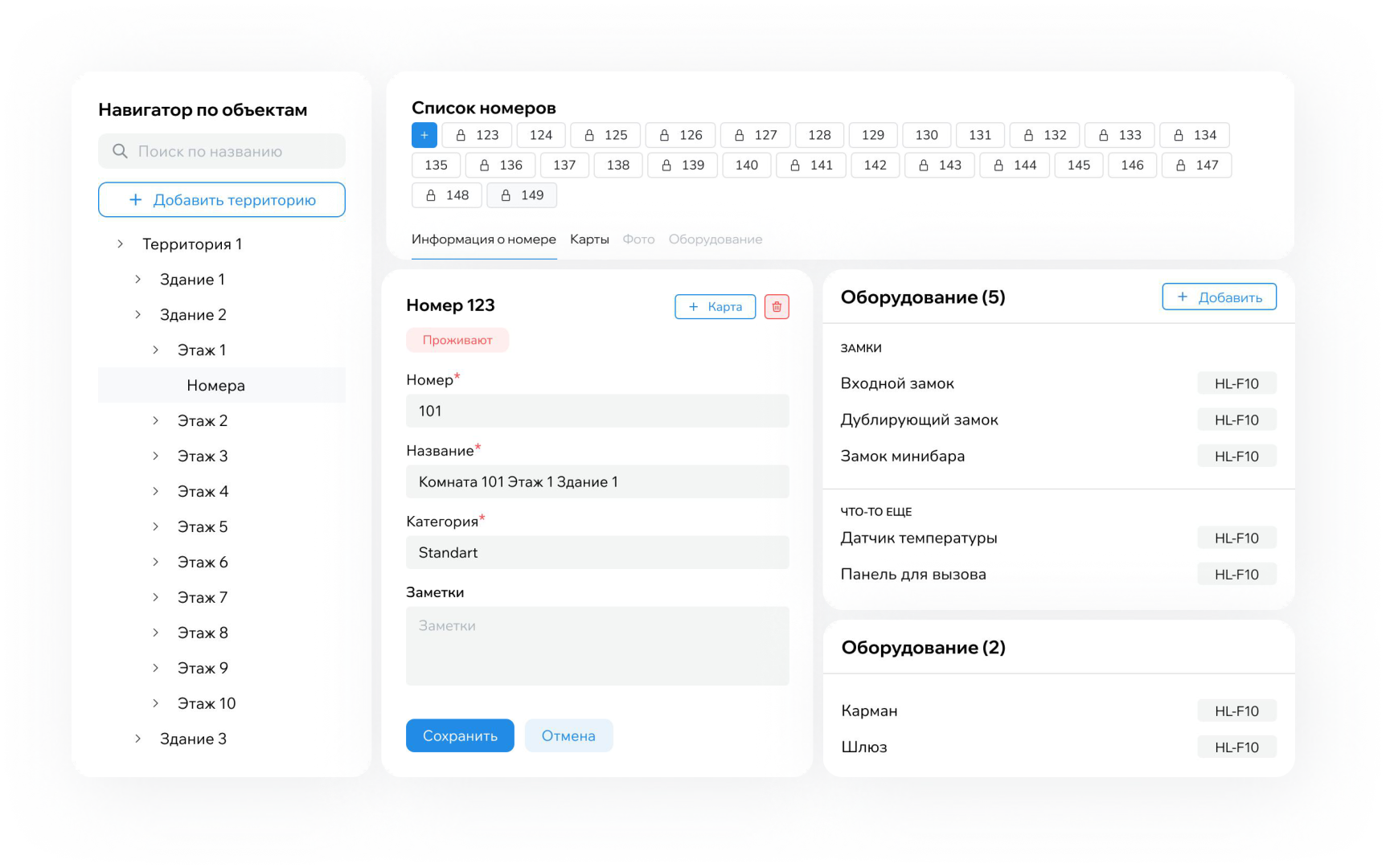Click Добавить территорию button
1386x868 pixels.
[x=222, y=200]
